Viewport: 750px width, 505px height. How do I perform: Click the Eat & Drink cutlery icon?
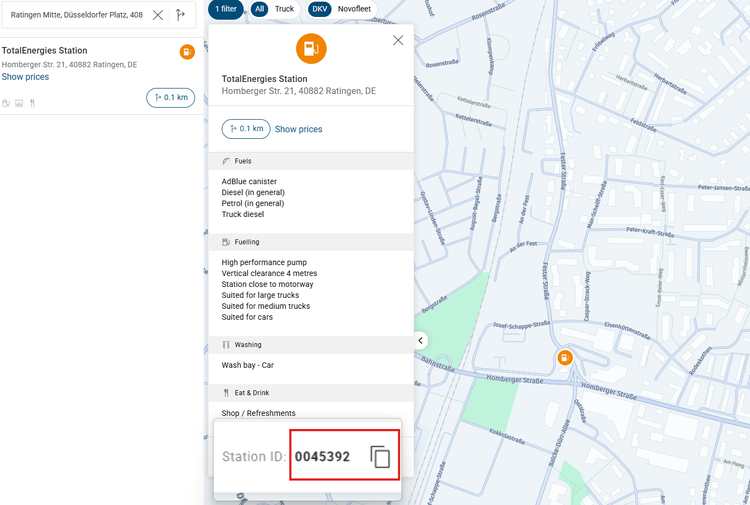tap(226, 393)
